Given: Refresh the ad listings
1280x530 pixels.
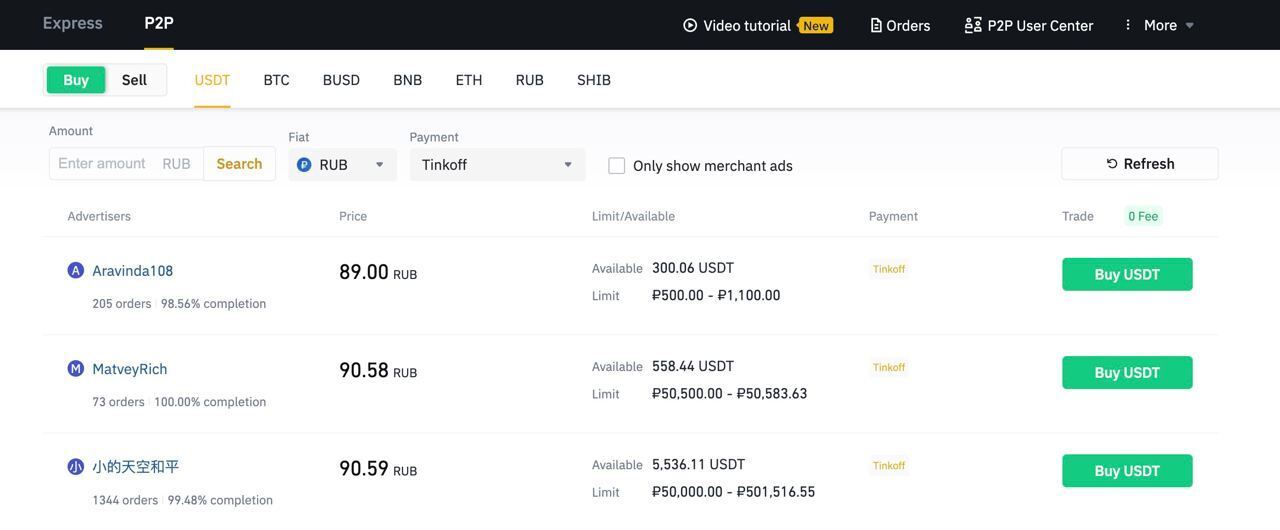Looking at the screenshot, I should [1139, 164].
